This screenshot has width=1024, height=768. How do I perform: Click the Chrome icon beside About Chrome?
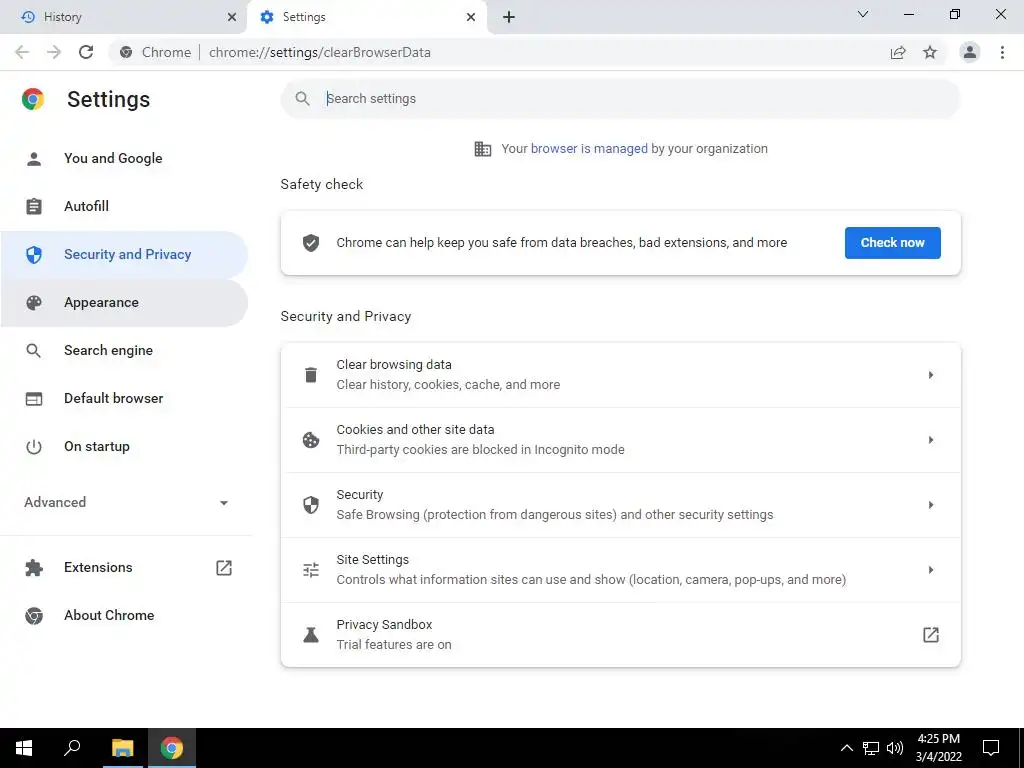(34, 616)
